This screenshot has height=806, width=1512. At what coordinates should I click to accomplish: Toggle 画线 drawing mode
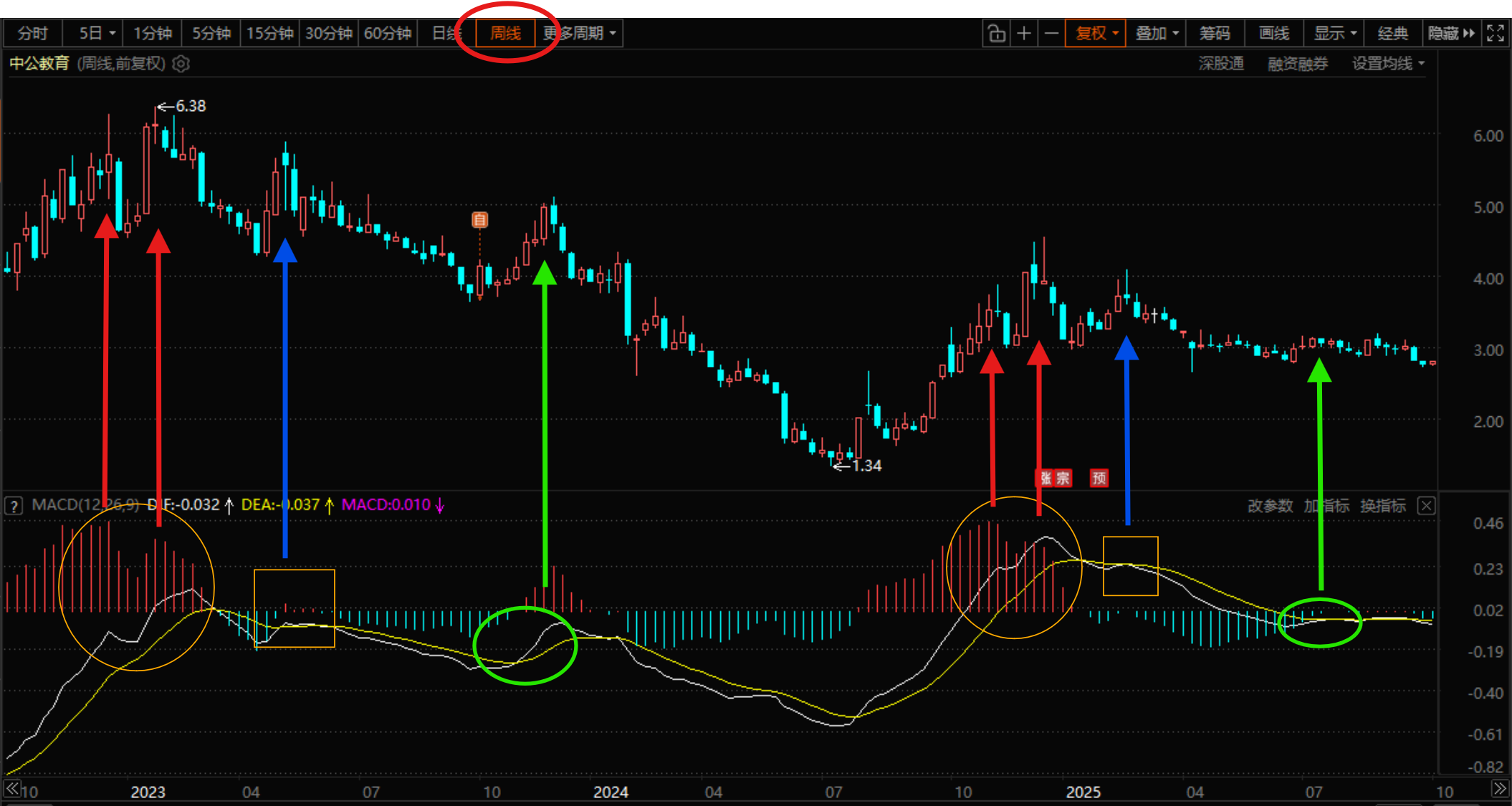[1273, 34]
